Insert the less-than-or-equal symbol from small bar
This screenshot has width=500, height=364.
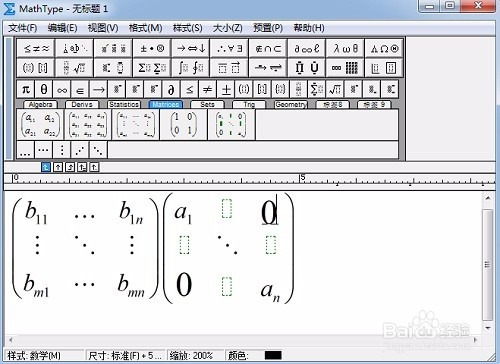189,89
